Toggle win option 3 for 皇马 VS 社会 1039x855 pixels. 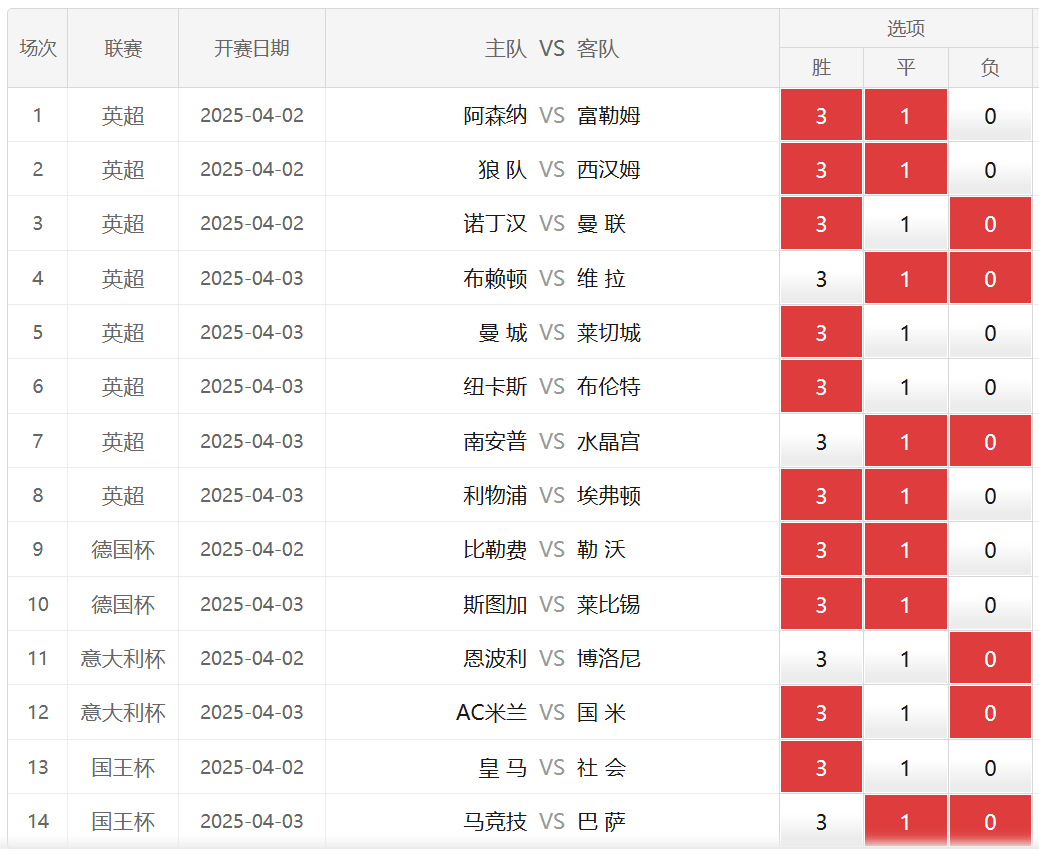(x=821, y=768)
